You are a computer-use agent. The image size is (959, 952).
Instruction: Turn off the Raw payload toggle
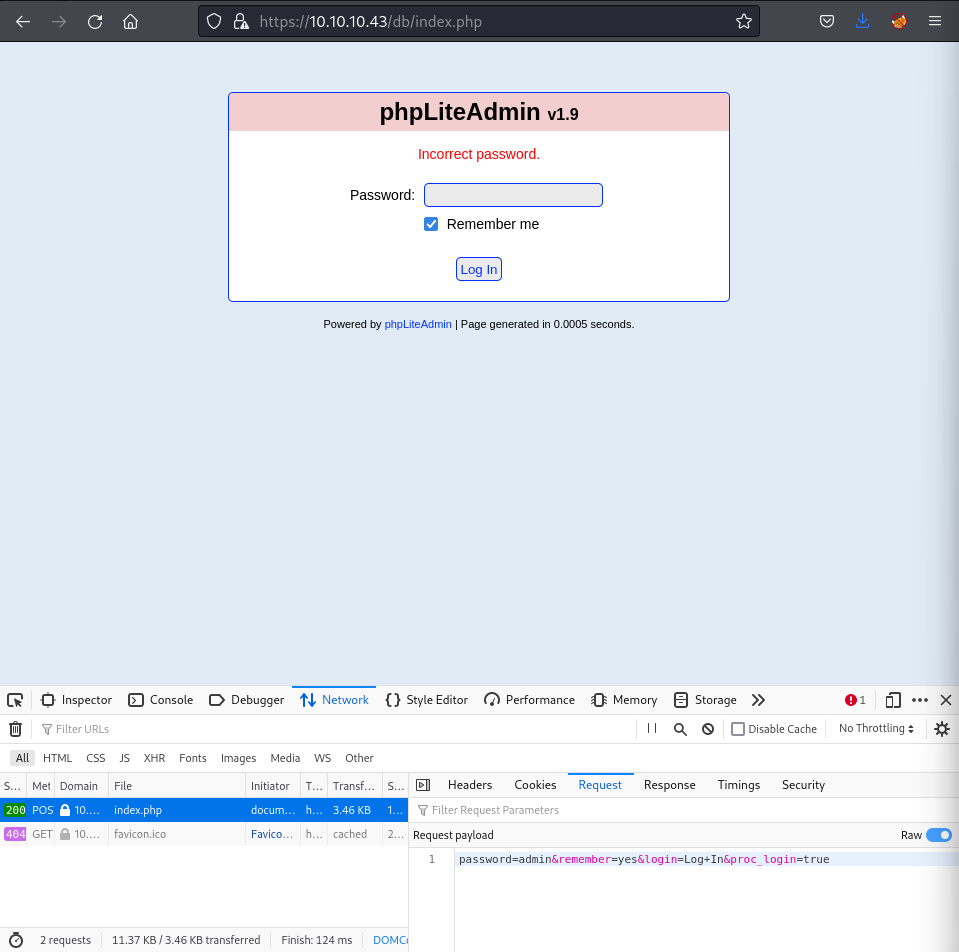tap(938, 835)
